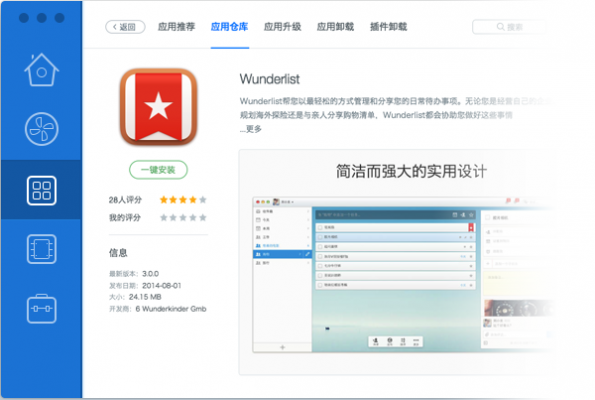Open the 应用升级 tab

point(283,27)
